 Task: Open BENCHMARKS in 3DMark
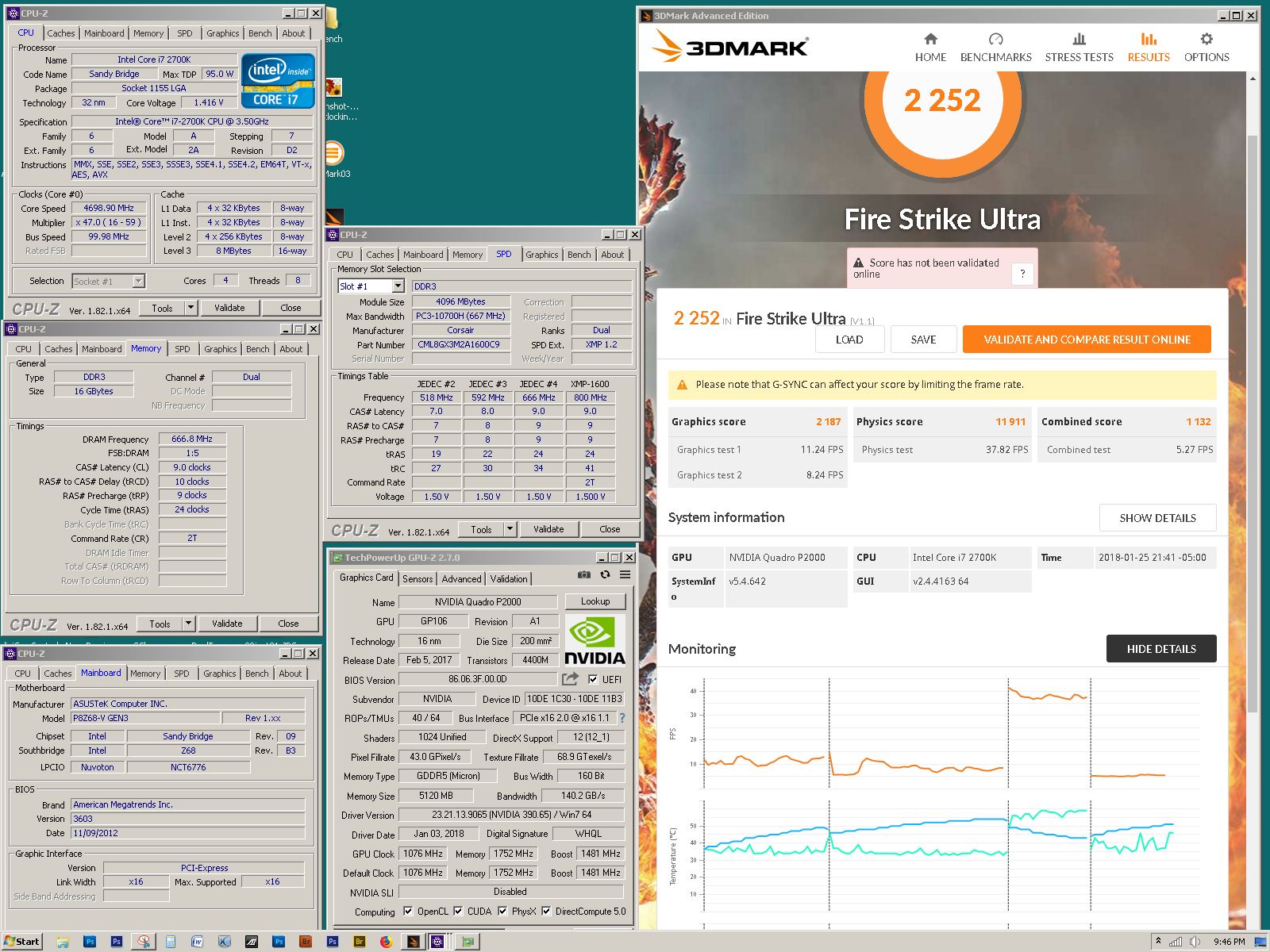tap(995, 48)
